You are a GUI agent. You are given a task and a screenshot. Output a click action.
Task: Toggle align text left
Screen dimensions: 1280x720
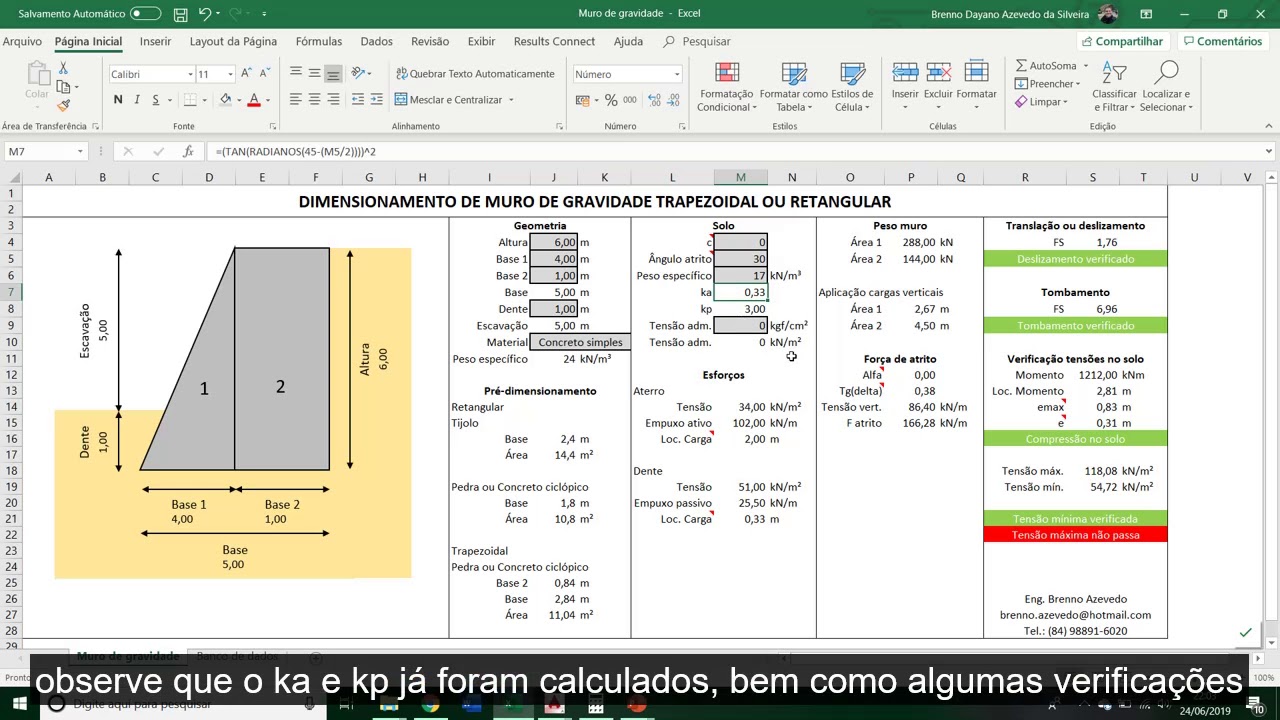coord(296,99)
